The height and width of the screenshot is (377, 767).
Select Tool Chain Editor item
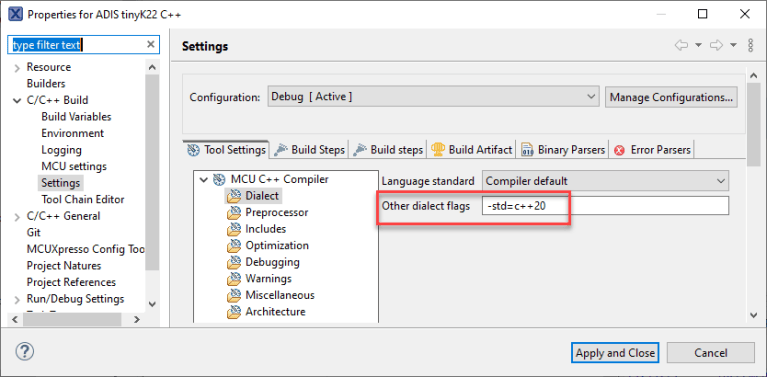tap(83, 200)
